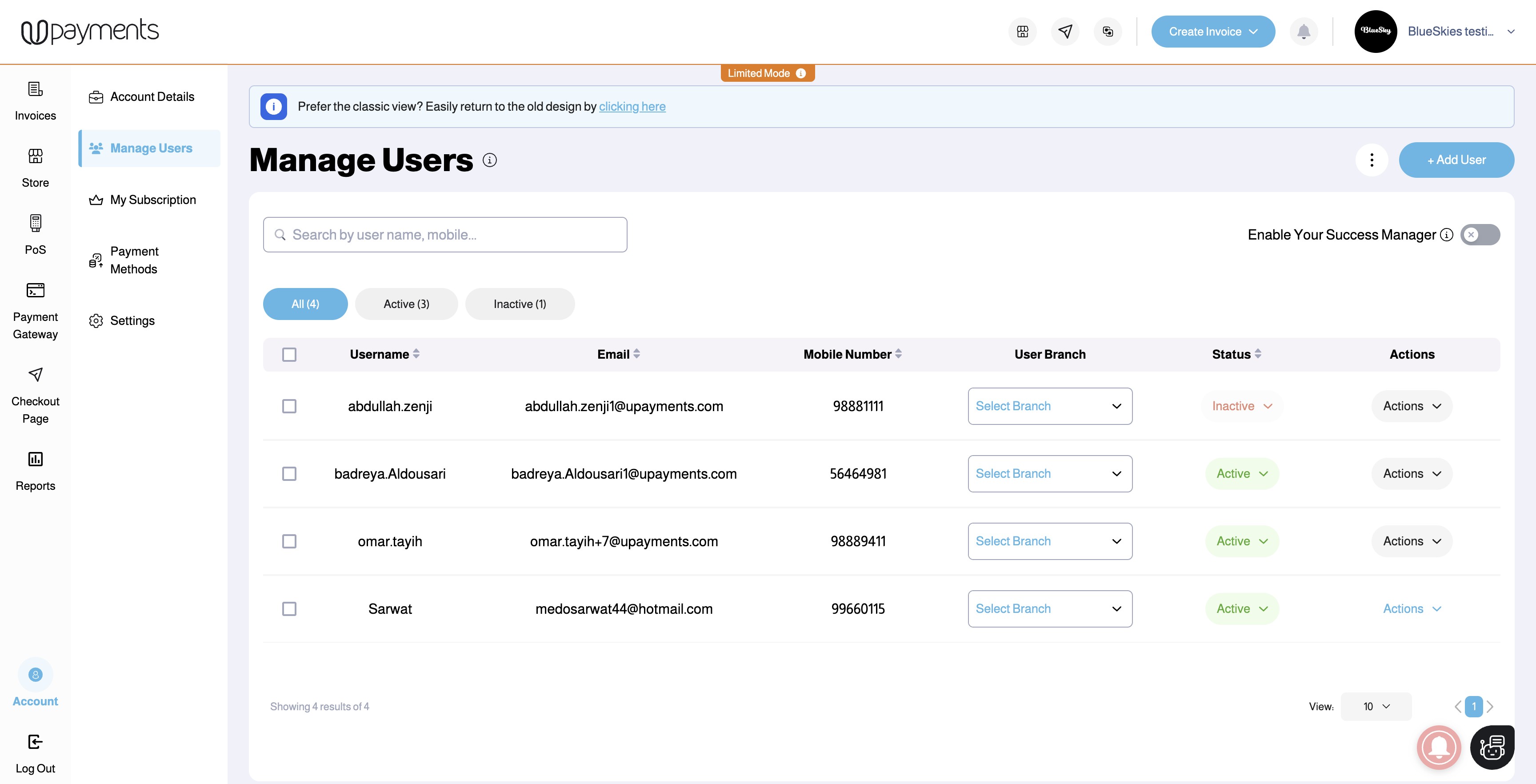The image size is (1536, 784).
Task: Click info icon beside Manage Users title
Action: tap(489, 160)
